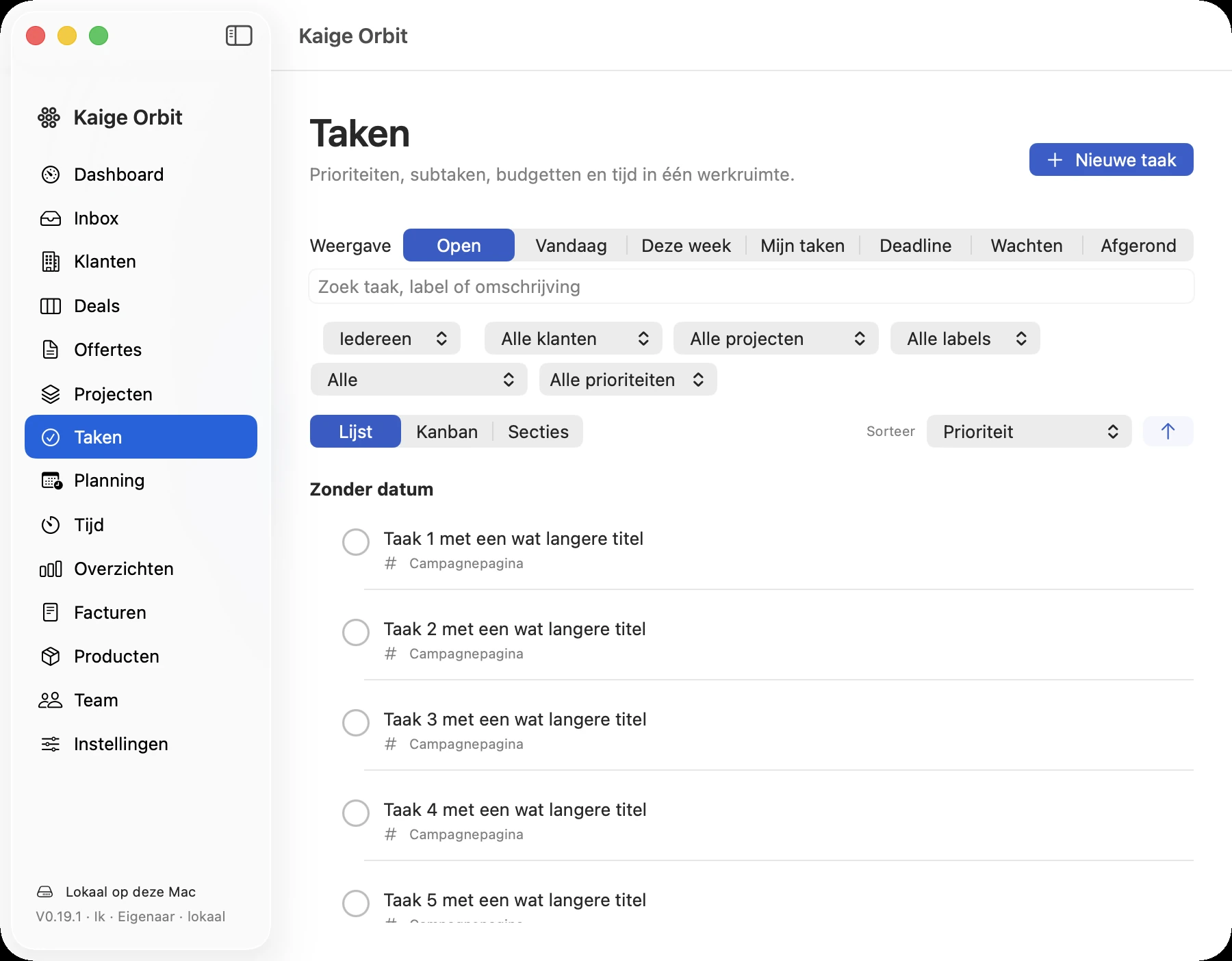Click the Kaige Orbit logo icon
The image size is (1232, 961).
(49, 118)
